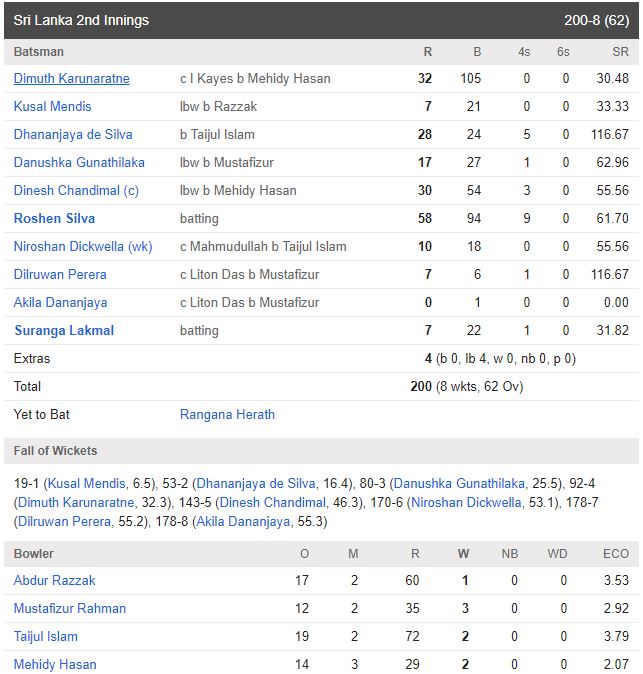Open Mehidy Hasan bowler link
Image resolution: width=643 pixels, height=674 pixels.
[x=55, y=664]
